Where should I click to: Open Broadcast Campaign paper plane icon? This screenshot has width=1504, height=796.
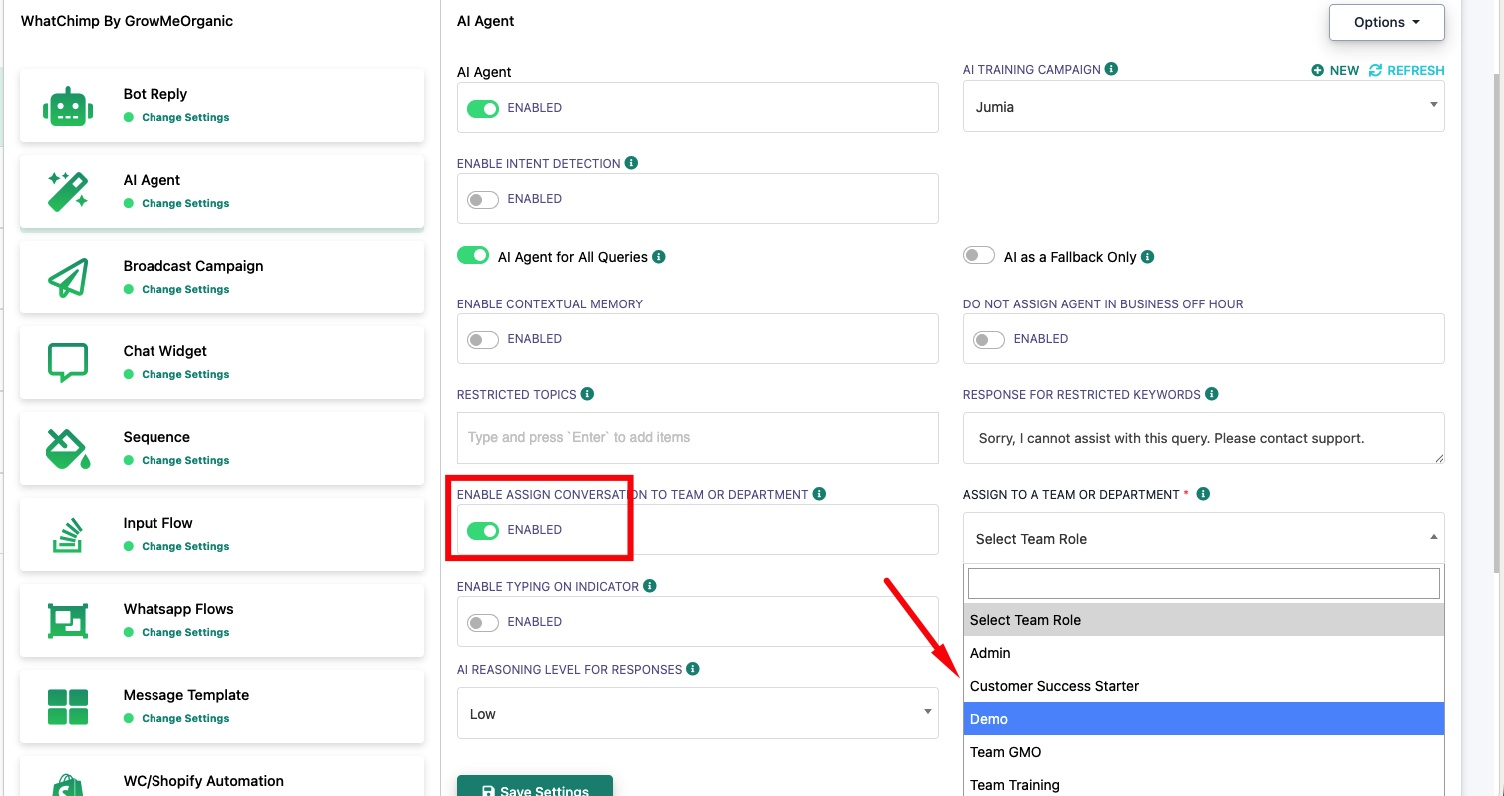pos(68,277)
